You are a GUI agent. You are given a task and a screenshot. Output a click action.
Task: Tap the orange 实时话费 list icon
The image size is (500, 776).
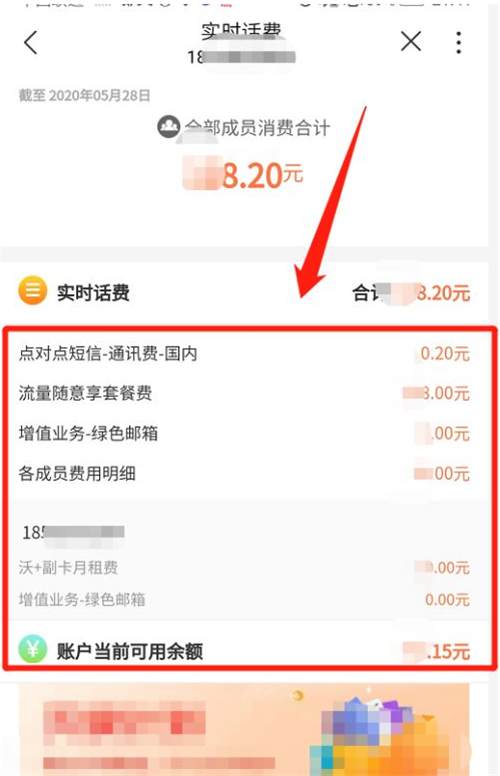pyautogui.click(x=33, y=291)
